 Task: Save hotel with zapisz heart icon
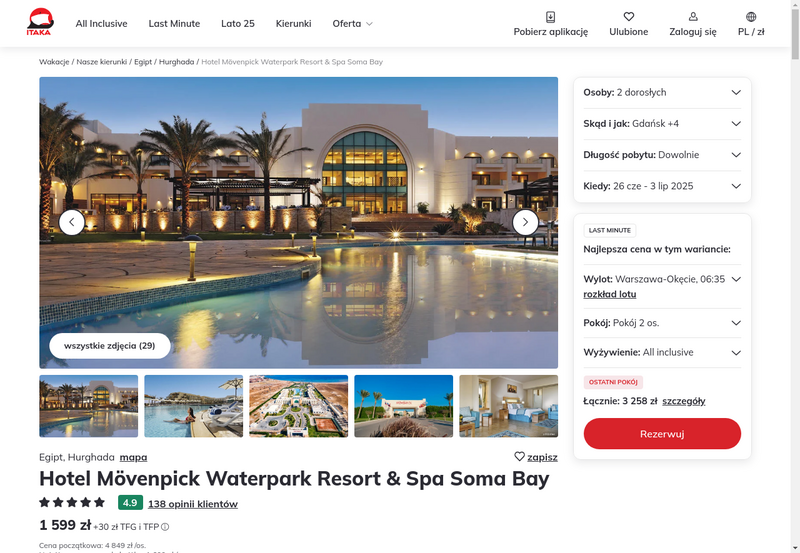click(x=519, y=457)
